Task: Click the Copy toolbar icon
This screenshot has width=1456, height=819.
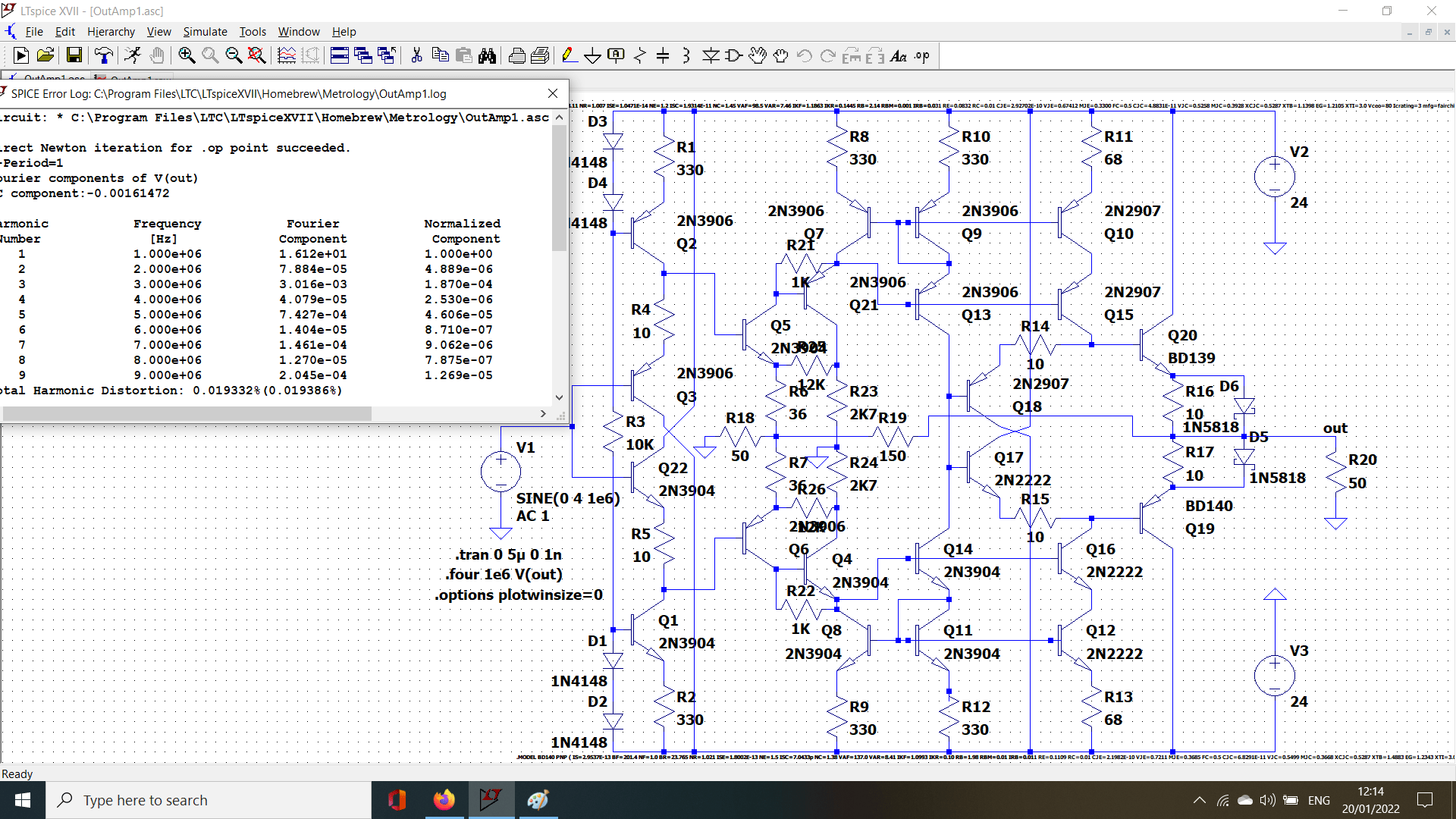Action: tap(440, 55)
